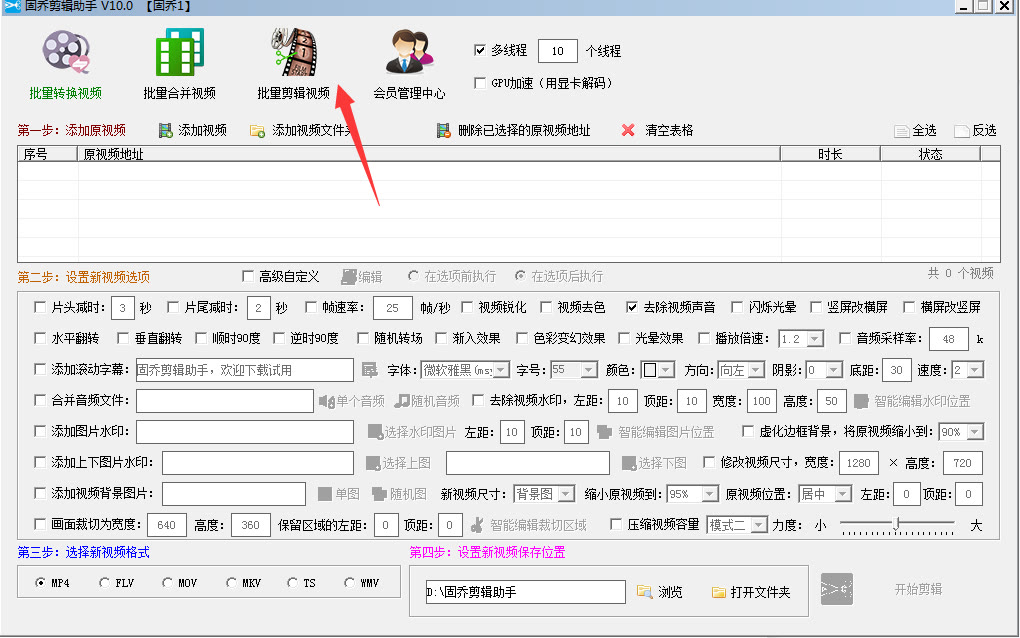Uncheck the 多线程 checkbox
The height and width of the screenshot is (638, 1020).
480,50
